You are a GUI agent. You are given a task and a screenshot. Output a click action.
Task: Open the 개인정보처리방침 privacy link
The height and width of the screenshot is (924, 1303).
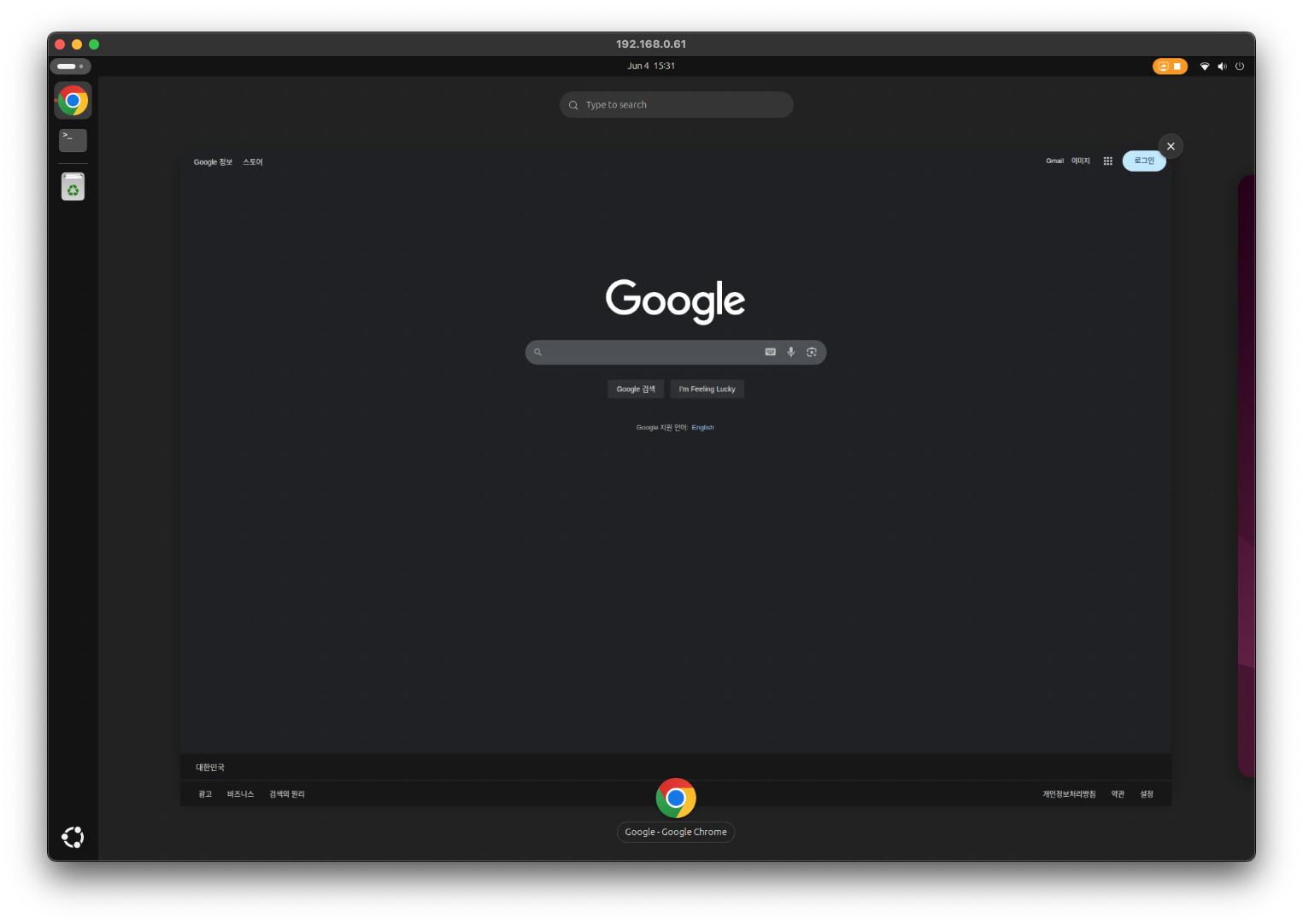coord(1069,794)
